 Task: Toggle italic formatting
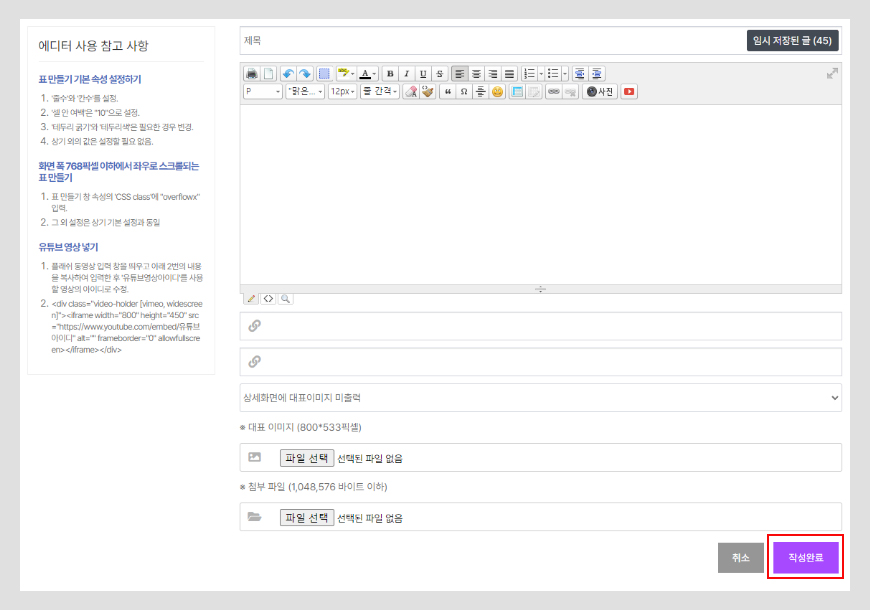point(407,73)
